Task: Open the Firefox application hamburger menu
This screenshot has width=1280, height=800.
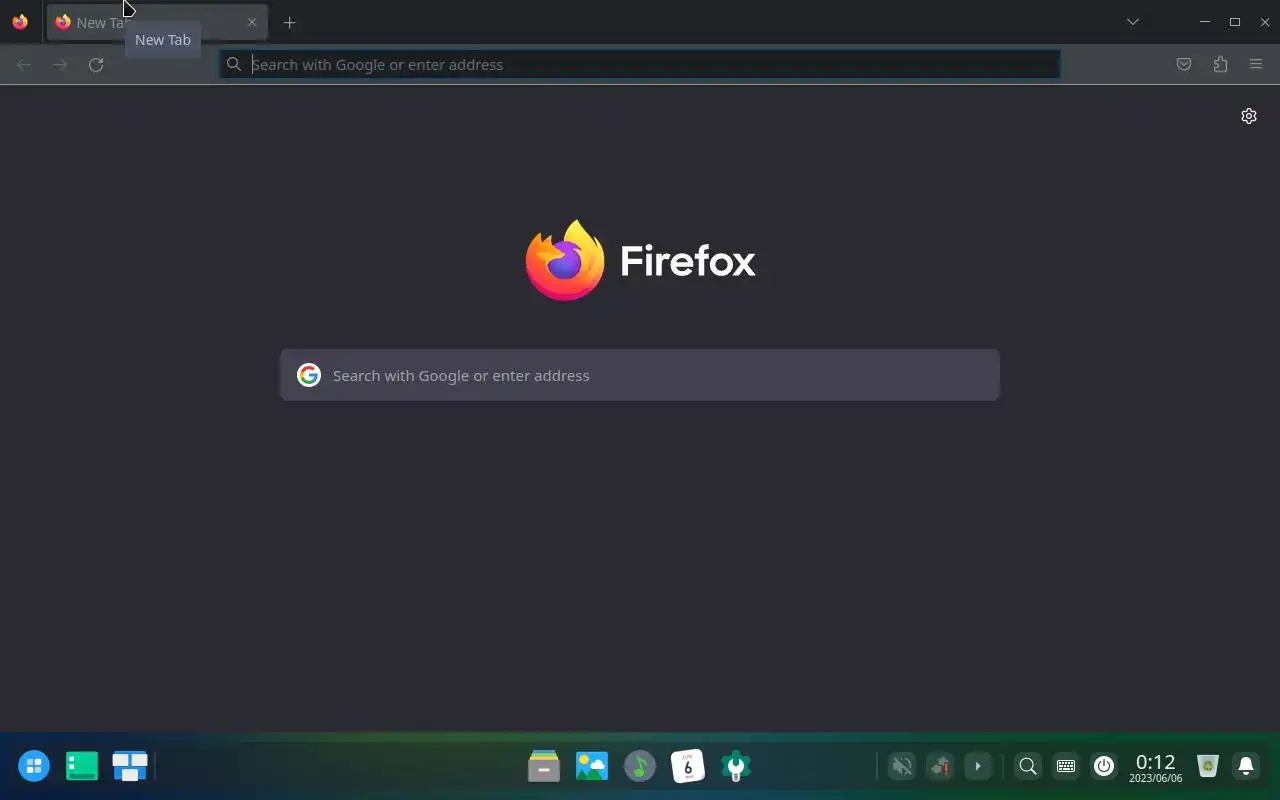Action: pos(1256,64)
